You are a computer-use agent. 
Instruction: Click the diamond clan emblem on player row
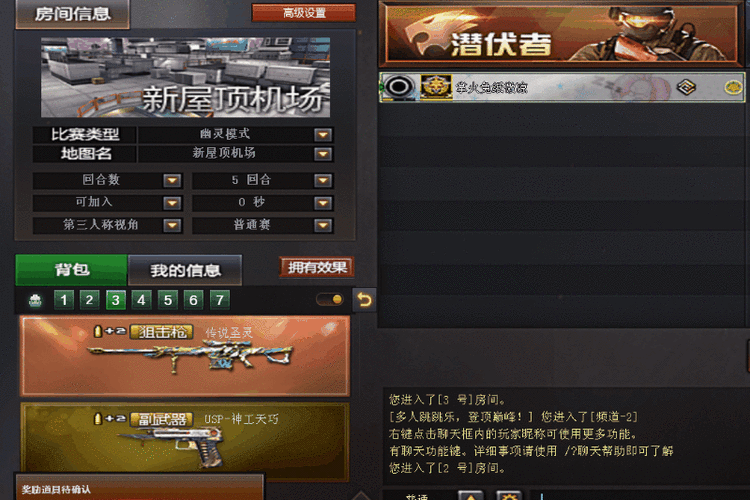[x=686, y=87]
